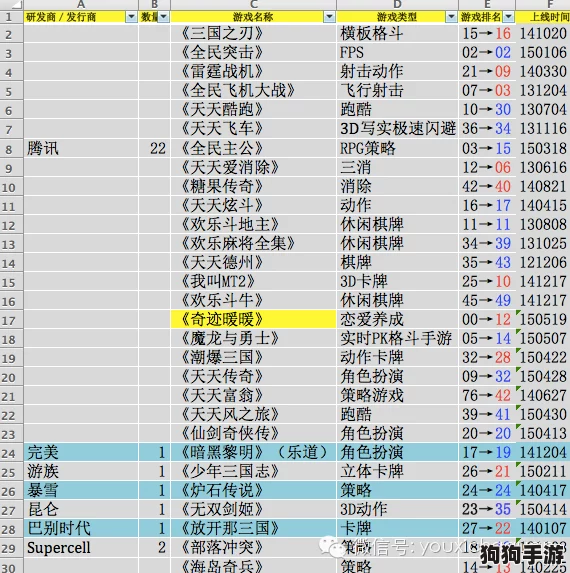Click the 完美 publisher cell
The width and height of the screenshot is (570, 573).
(x=81, y=453)
